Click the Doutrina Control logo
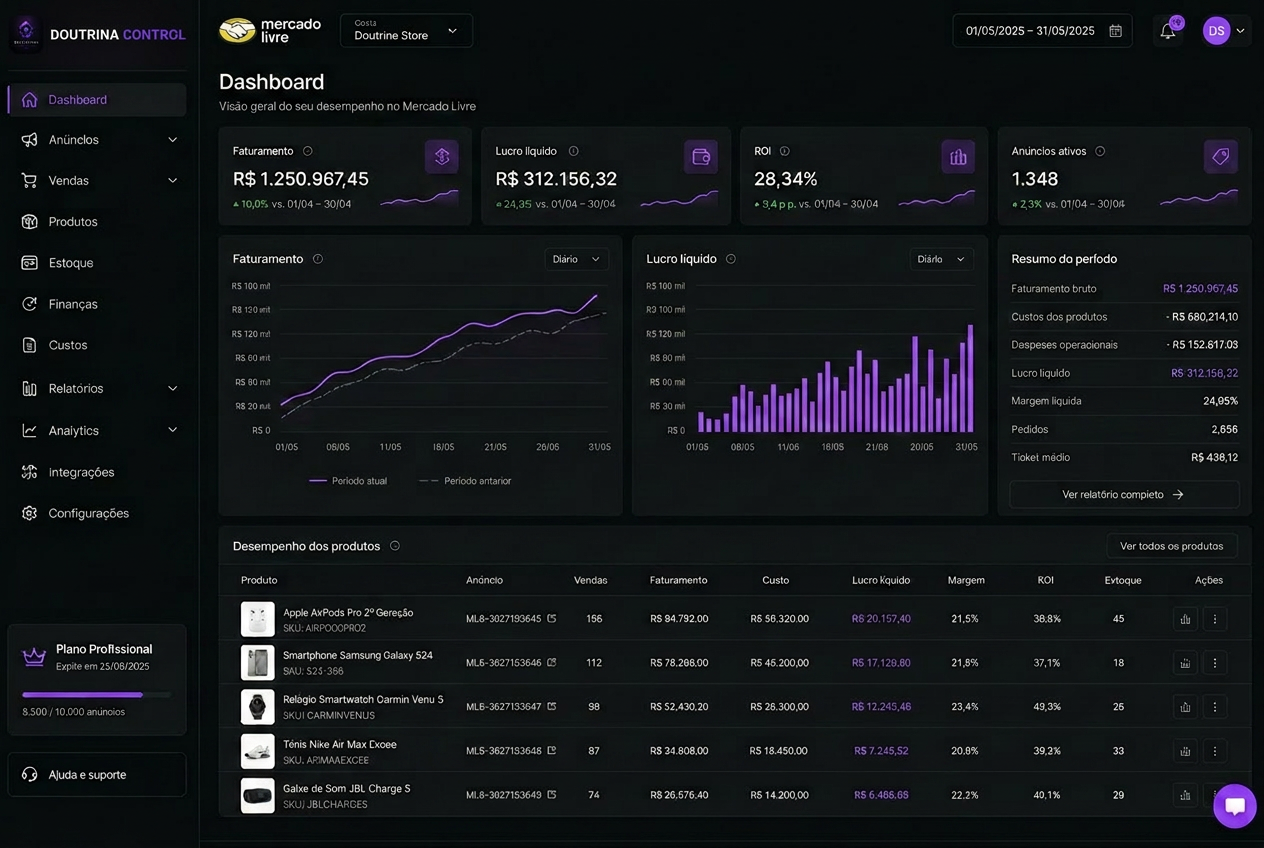Viewport: 1264px width, 848px height. pos(98,34)
